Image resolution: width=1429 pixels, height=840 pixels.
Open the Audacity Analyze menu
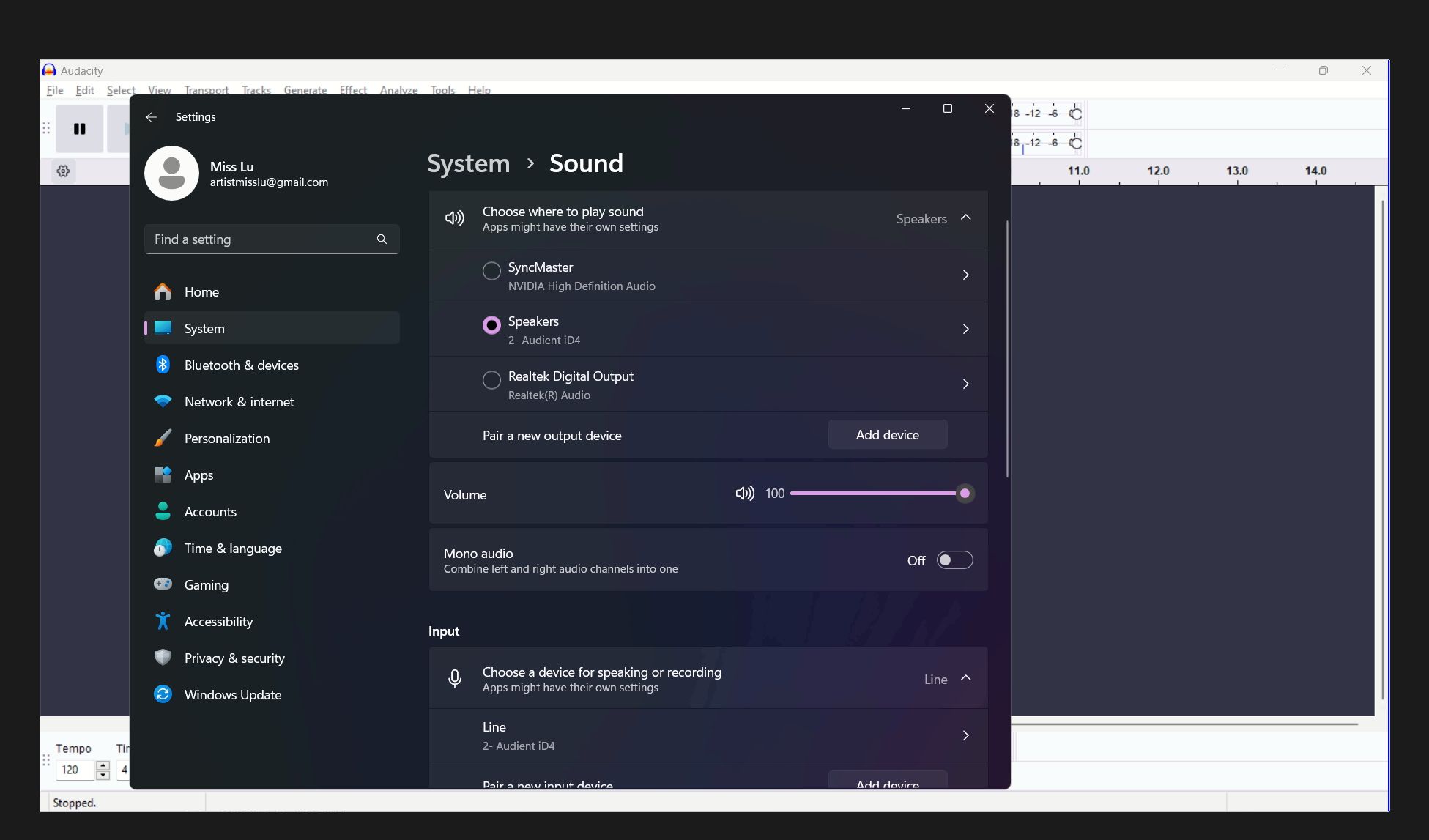398,90
